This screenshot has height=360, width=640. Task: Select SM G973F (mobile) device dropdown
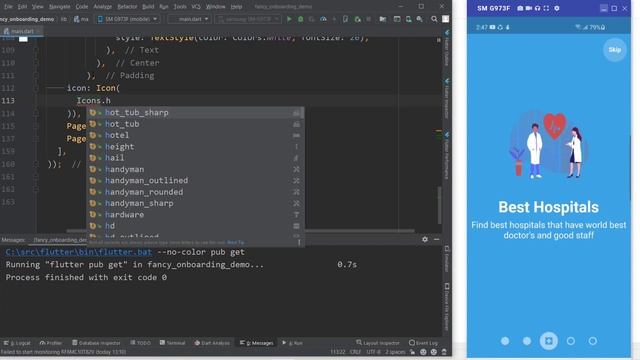point(128,19)
